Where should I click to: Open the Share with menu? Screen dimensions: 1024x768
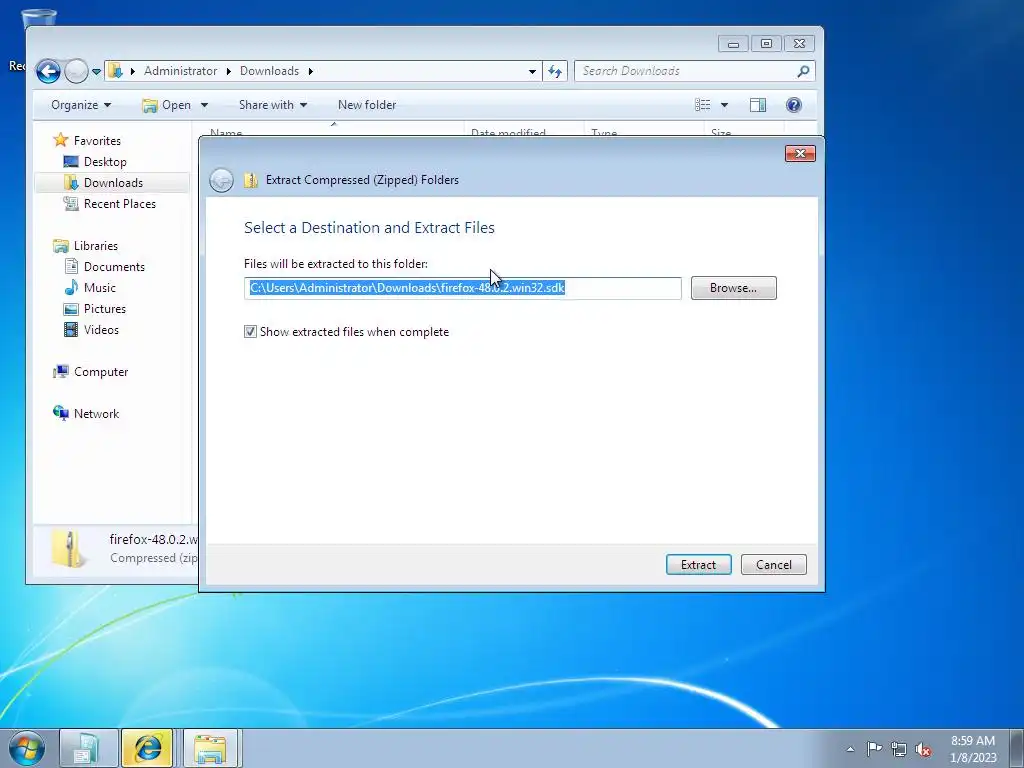[x=272, y=105]
